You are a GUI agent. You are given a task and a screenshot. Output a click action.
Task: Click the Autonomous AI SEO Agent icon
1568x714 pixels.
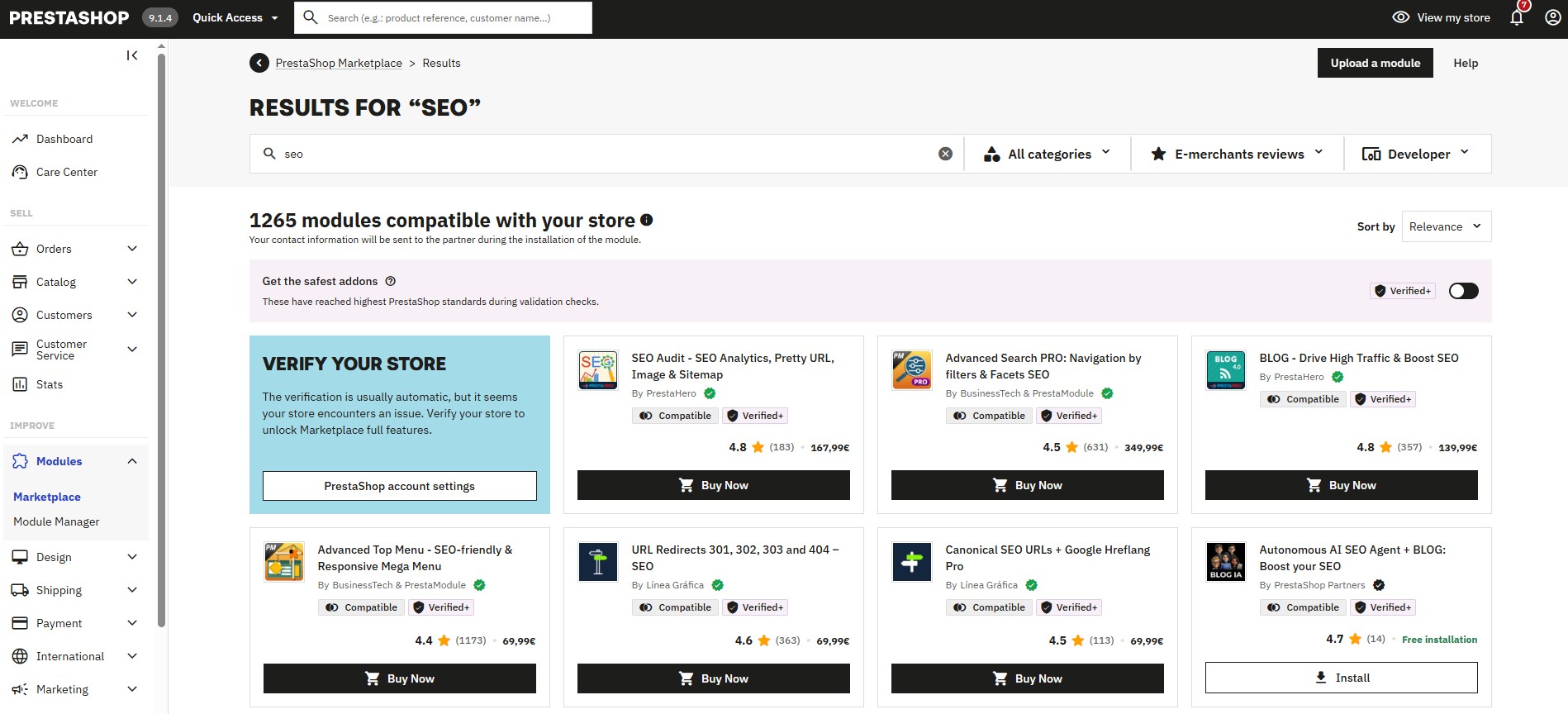[x=1226, y=562]
